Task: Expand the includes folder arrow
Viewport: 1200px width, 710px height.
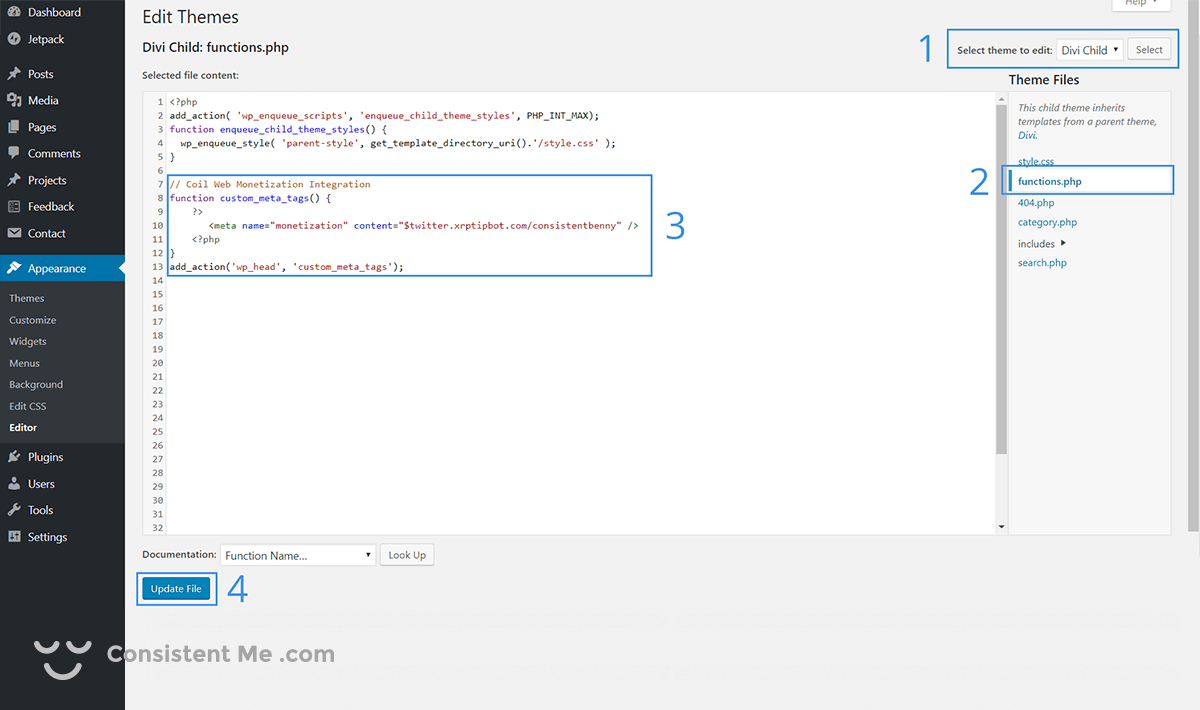Action: (x=1063, y=243)
